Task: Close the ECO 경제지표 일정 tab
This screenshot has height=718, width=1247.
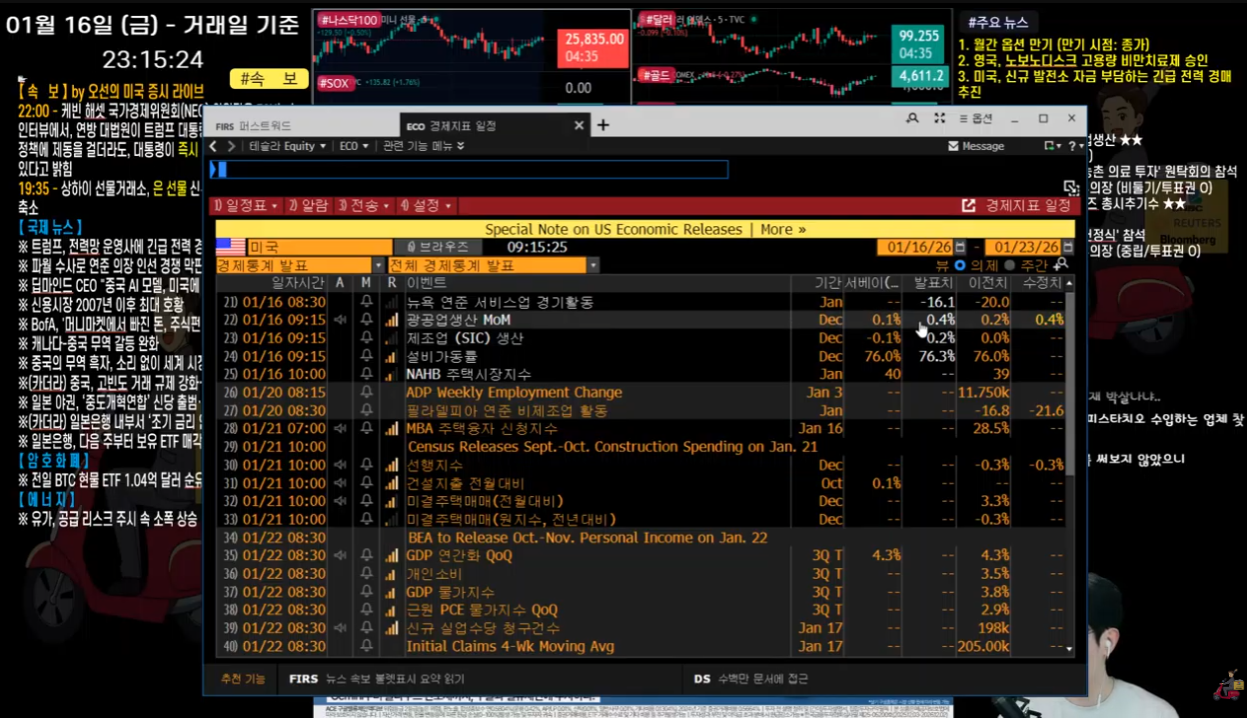Action: pos(578,126)
